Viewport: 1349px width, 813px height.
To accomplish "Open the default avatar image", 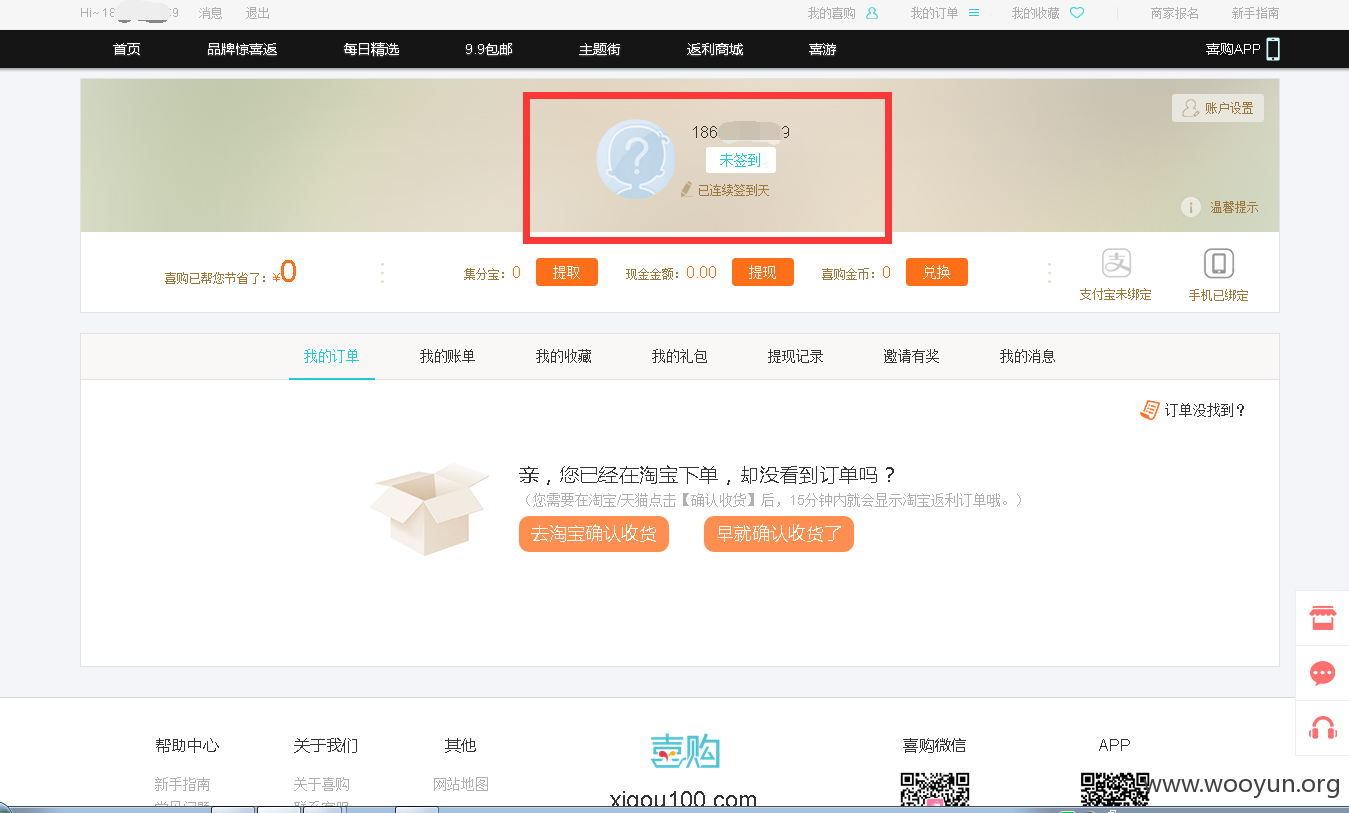I will pyautogui.click(x=635, y=160).
